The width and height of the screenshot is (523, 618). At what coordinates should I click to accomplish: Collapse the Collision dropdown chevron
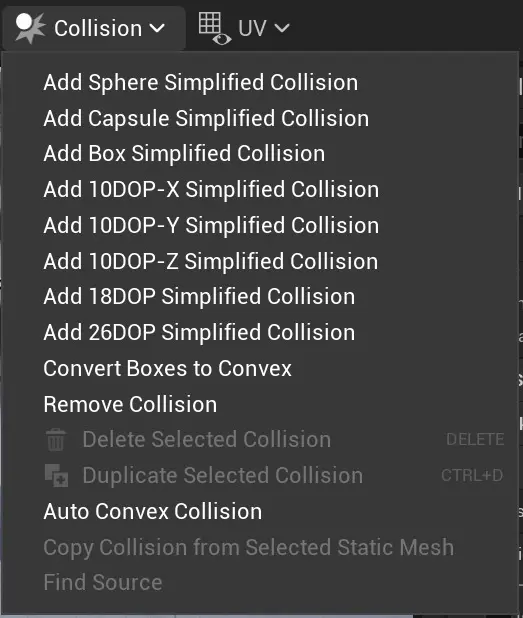157,28
